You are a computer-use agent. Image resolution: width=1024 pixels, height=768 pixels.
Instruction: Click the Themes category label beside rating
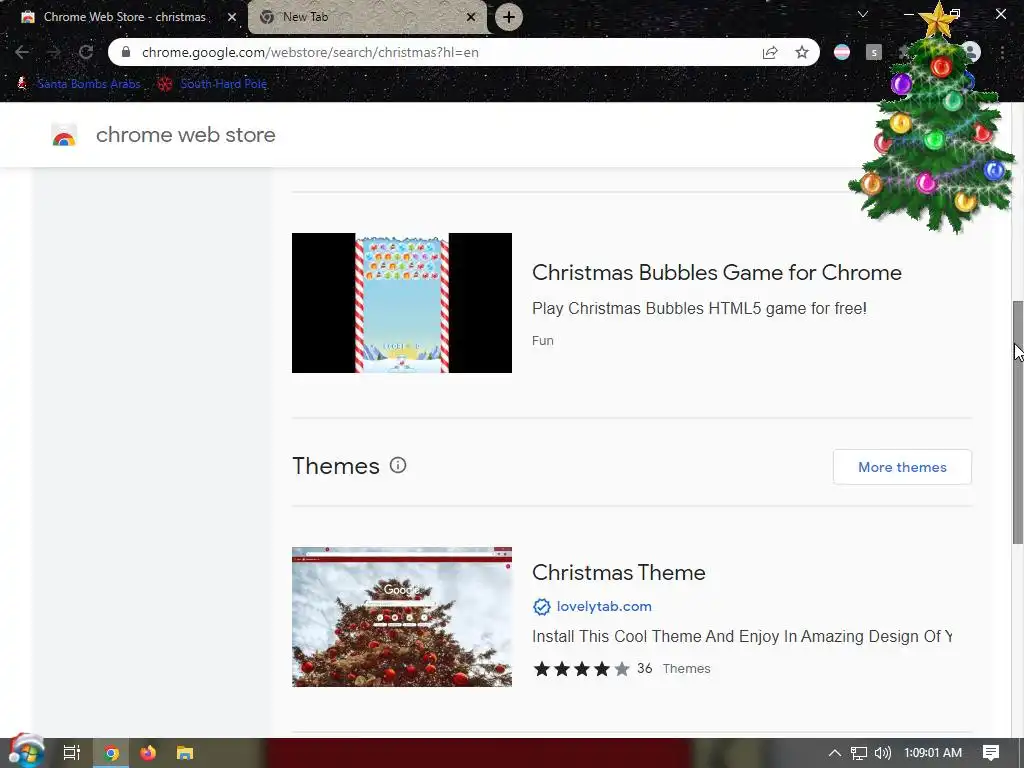[686, 669]
